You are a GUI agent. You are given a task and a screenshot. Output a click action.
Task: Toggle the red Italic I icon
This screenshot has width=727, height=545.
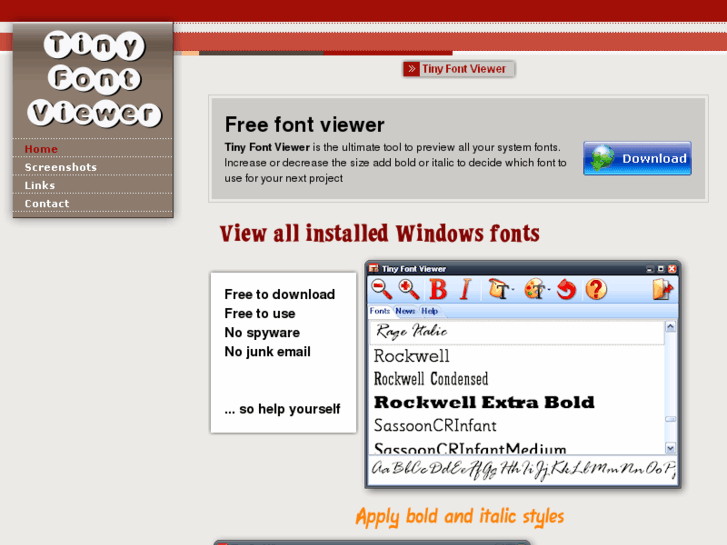click(x=466, y=289)
